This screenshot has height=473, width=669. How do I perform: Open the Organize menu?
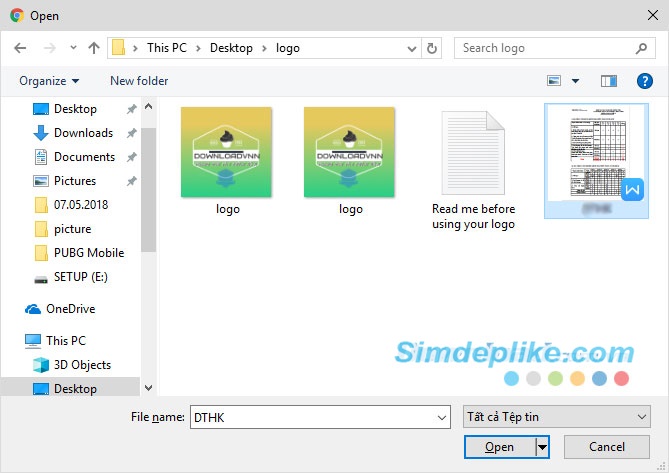click(x=49, y=81)
